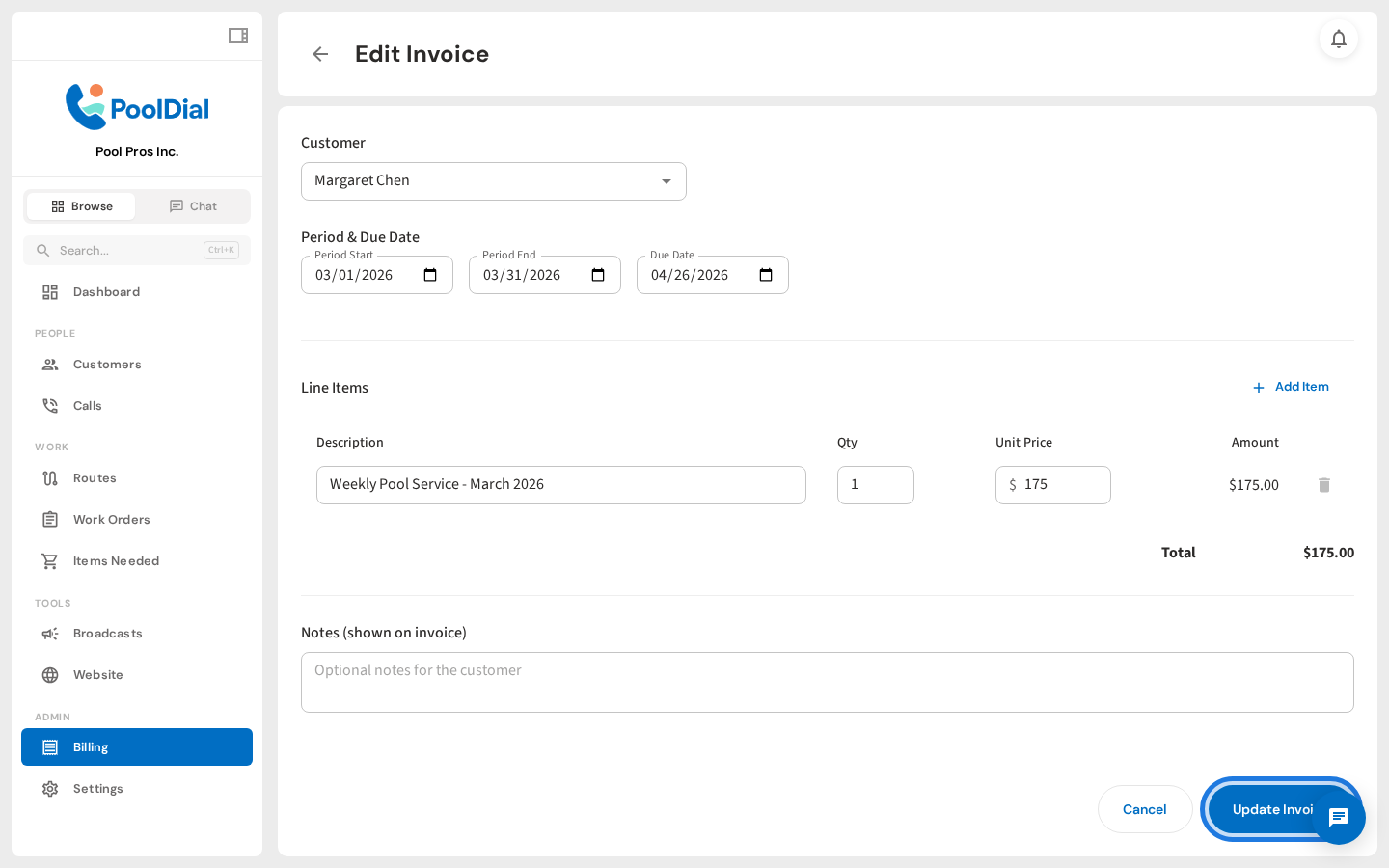View the Items Needed list
This screenshot has width=1389, height=868.
tap(117, 560)
